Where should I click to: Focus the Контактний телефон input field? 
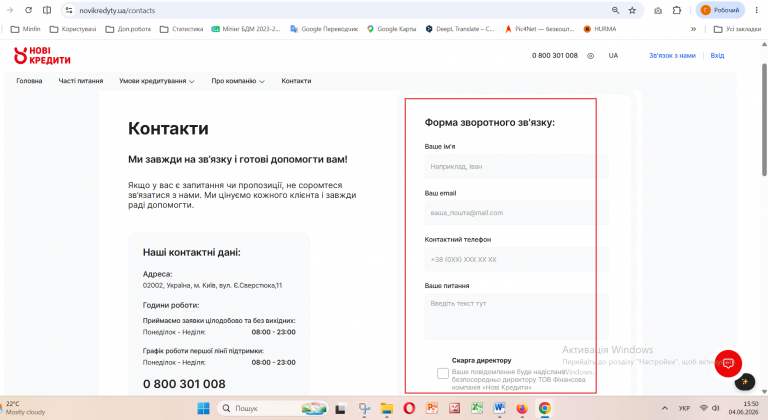[517, 259]
